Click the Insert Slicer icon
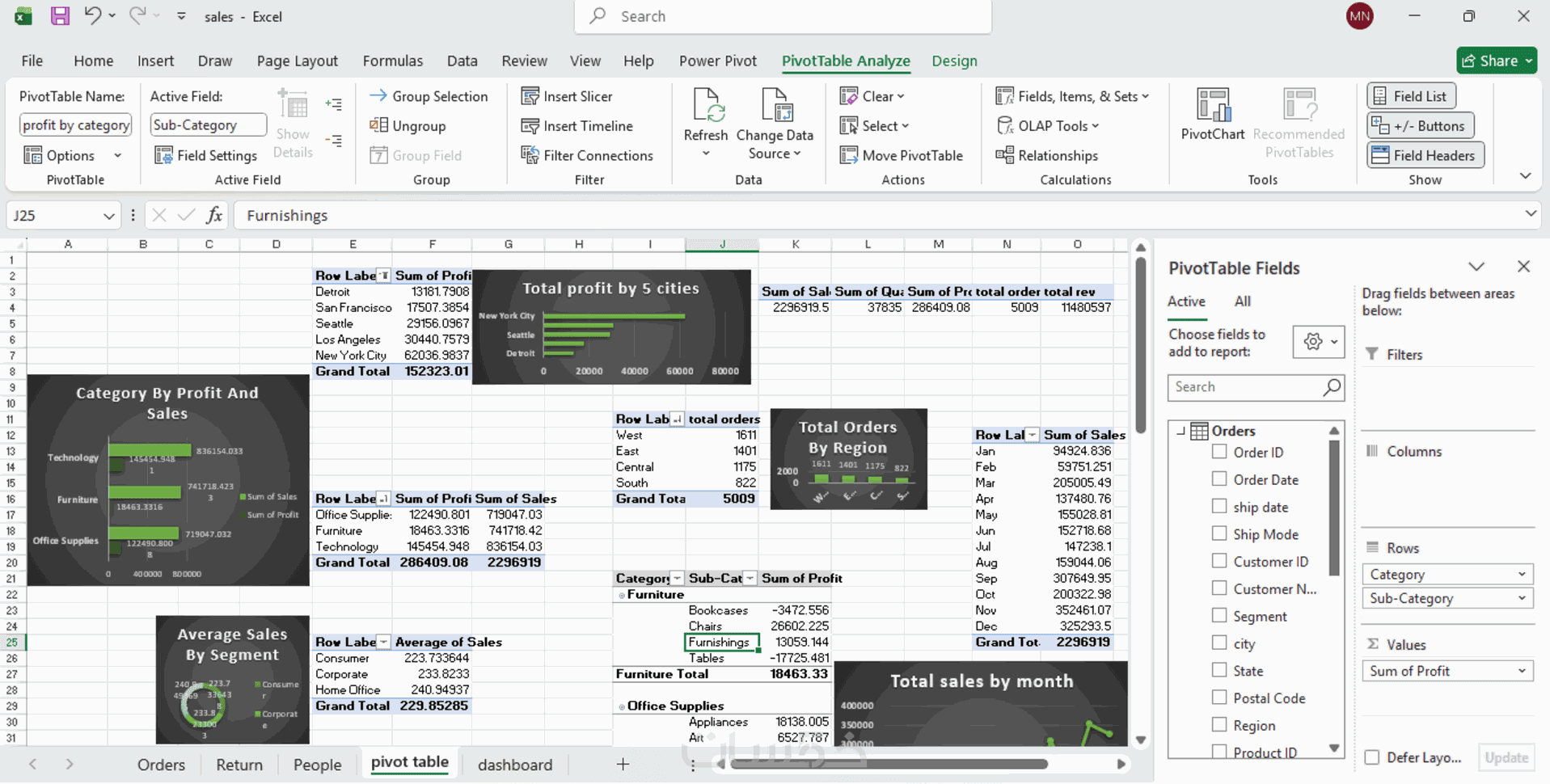The height and width of the screenshot is (784, 1550). (x=530, y=96)
